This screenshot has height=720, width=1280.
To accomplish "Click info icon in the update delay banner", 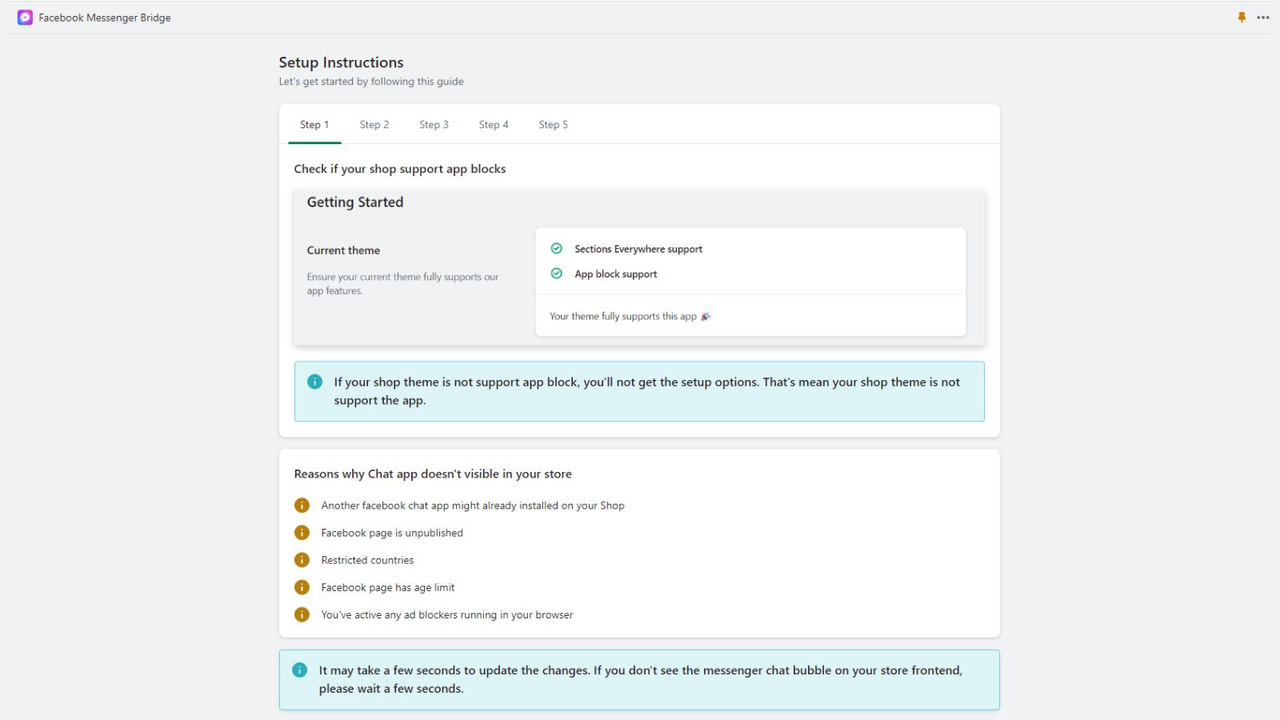I will point(300,670).
